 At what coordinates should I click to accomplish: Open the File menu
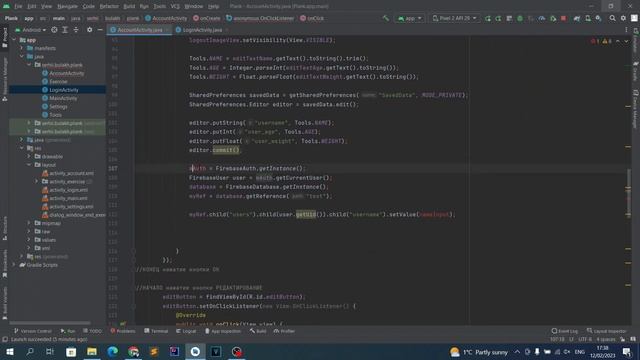pyautogui.click(x=18, y=7)
